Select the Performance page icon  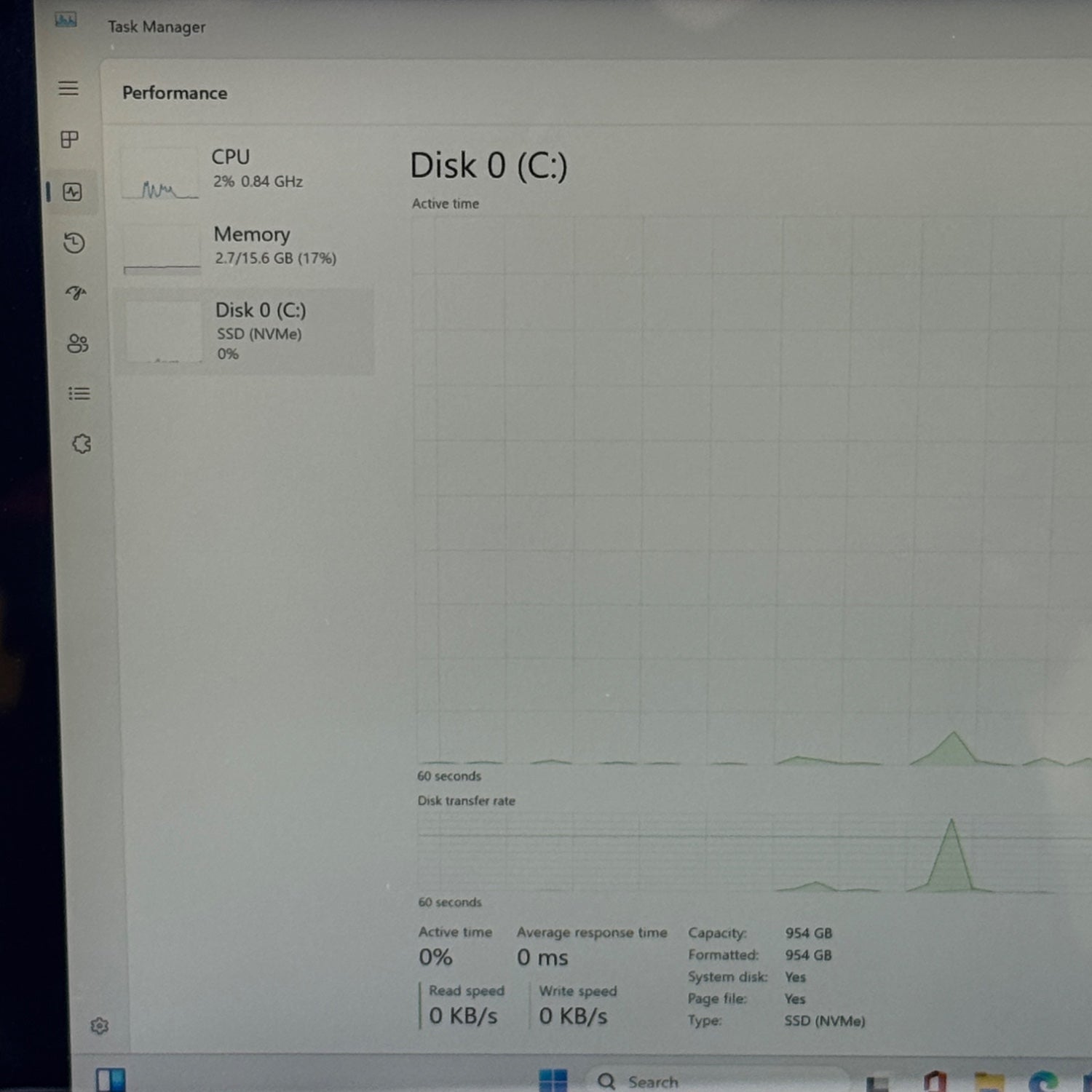tap(72, 192)
